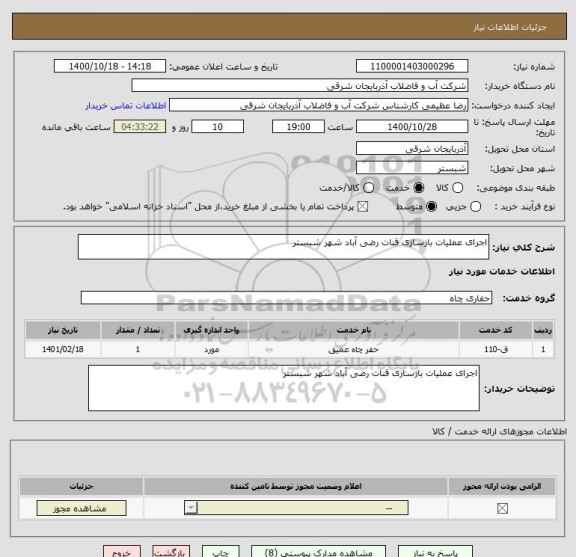Click the service code cell ق-110
The height and width of the screenshot is (557, 576).
click(x=495, y=349)
